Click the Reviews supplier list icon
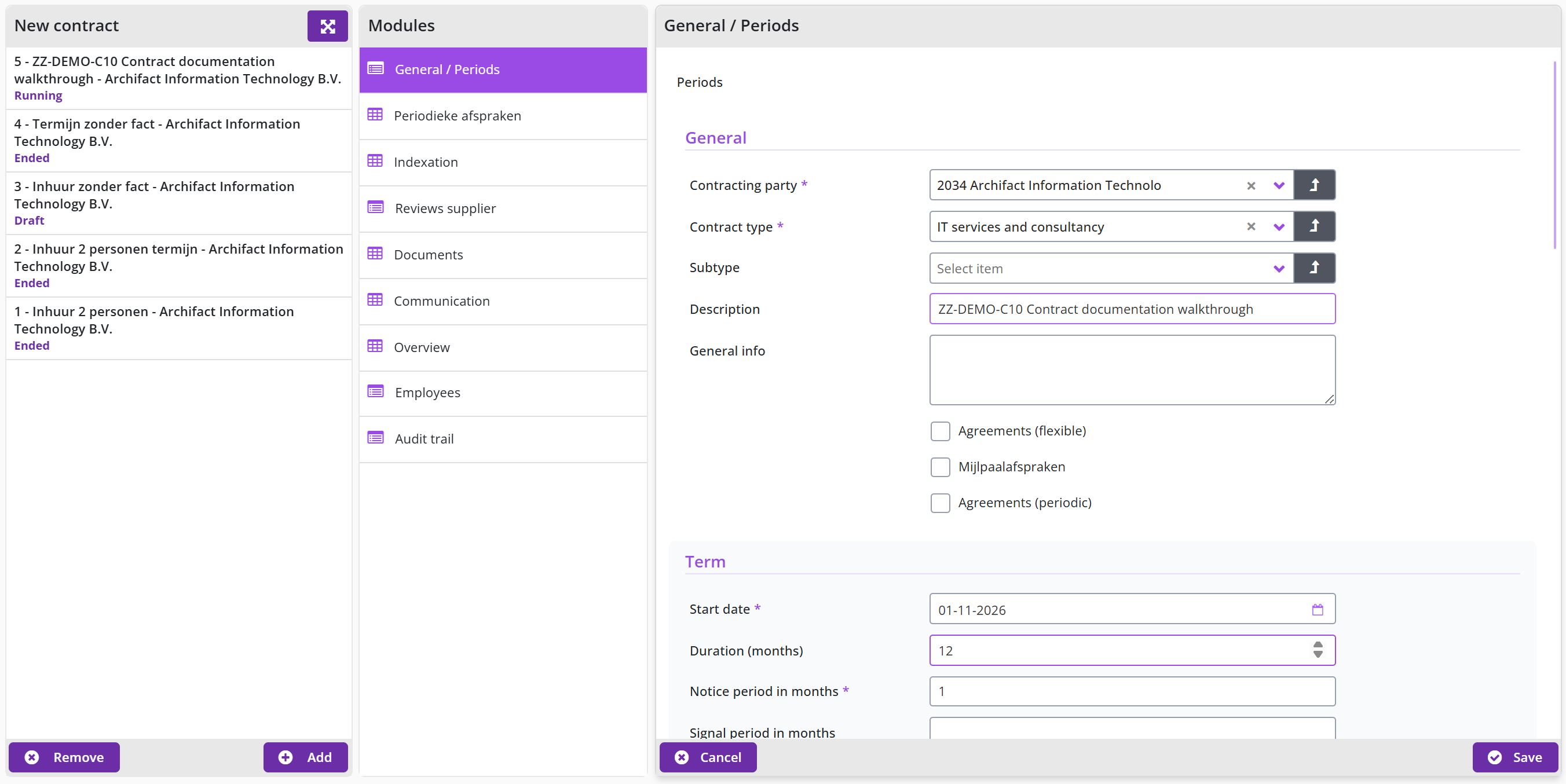Viewport: 1566px width, 784px height. pyautogui.click(x=376, y=207)
